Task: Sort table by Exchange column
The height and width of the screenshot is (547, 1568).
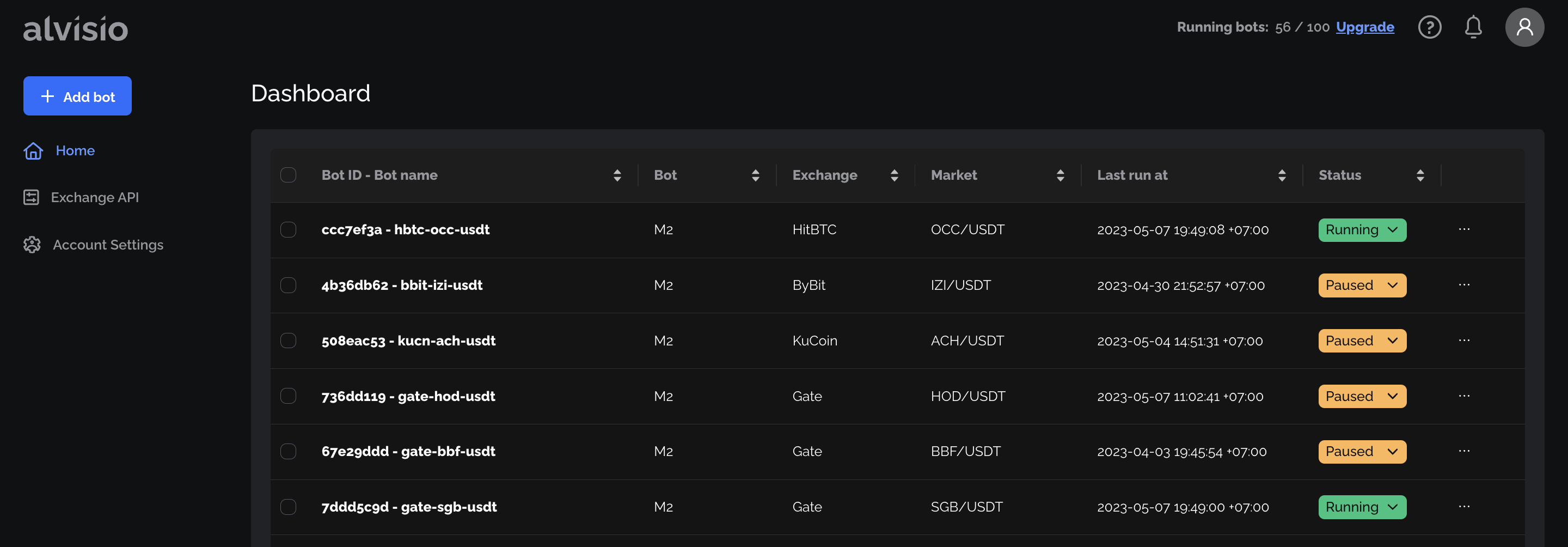Action: coord(893,175)
